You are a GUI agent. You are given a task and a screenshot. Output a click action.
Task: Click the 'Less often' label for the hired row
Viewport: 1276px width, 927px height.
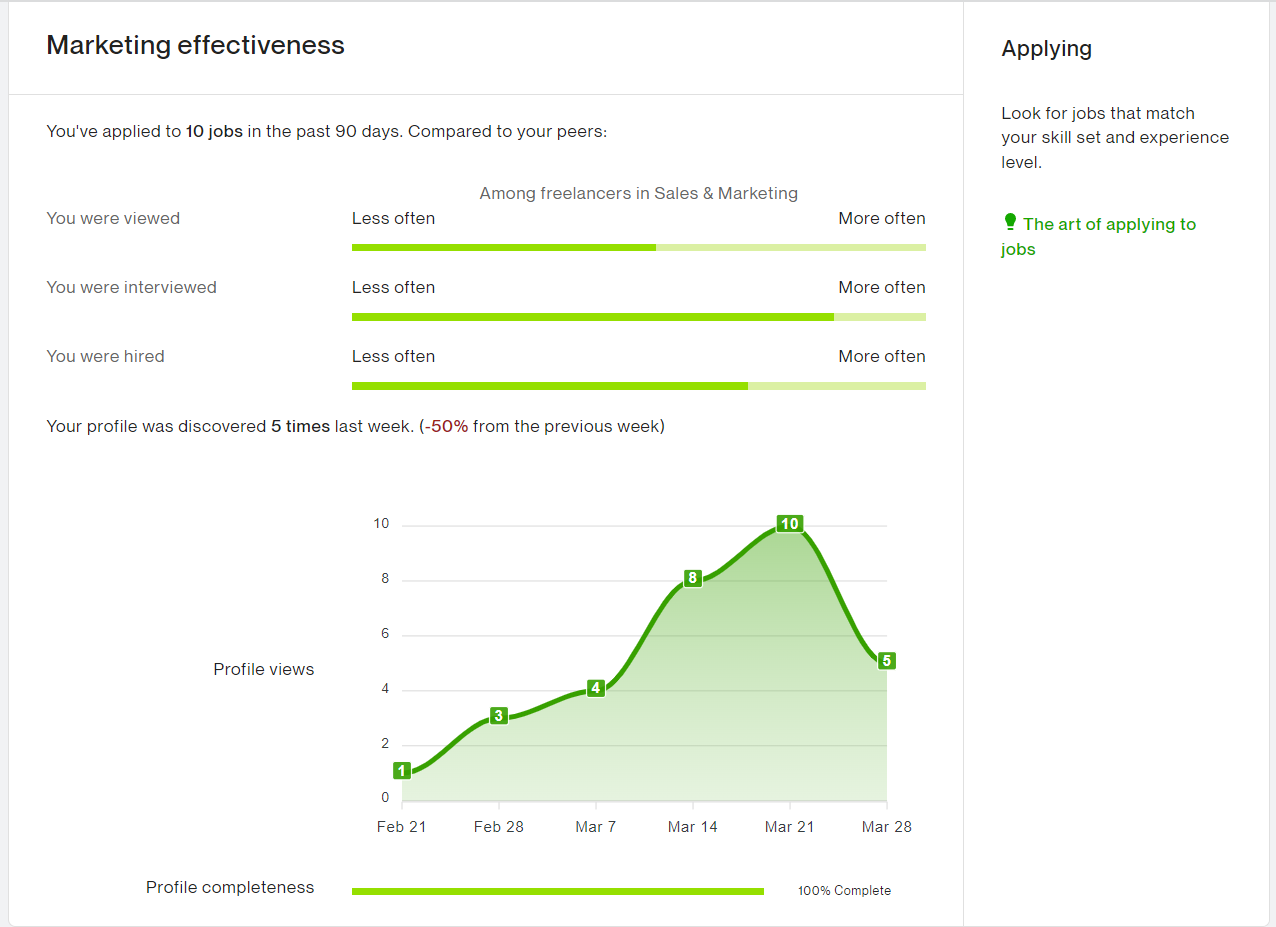point(393,356)
